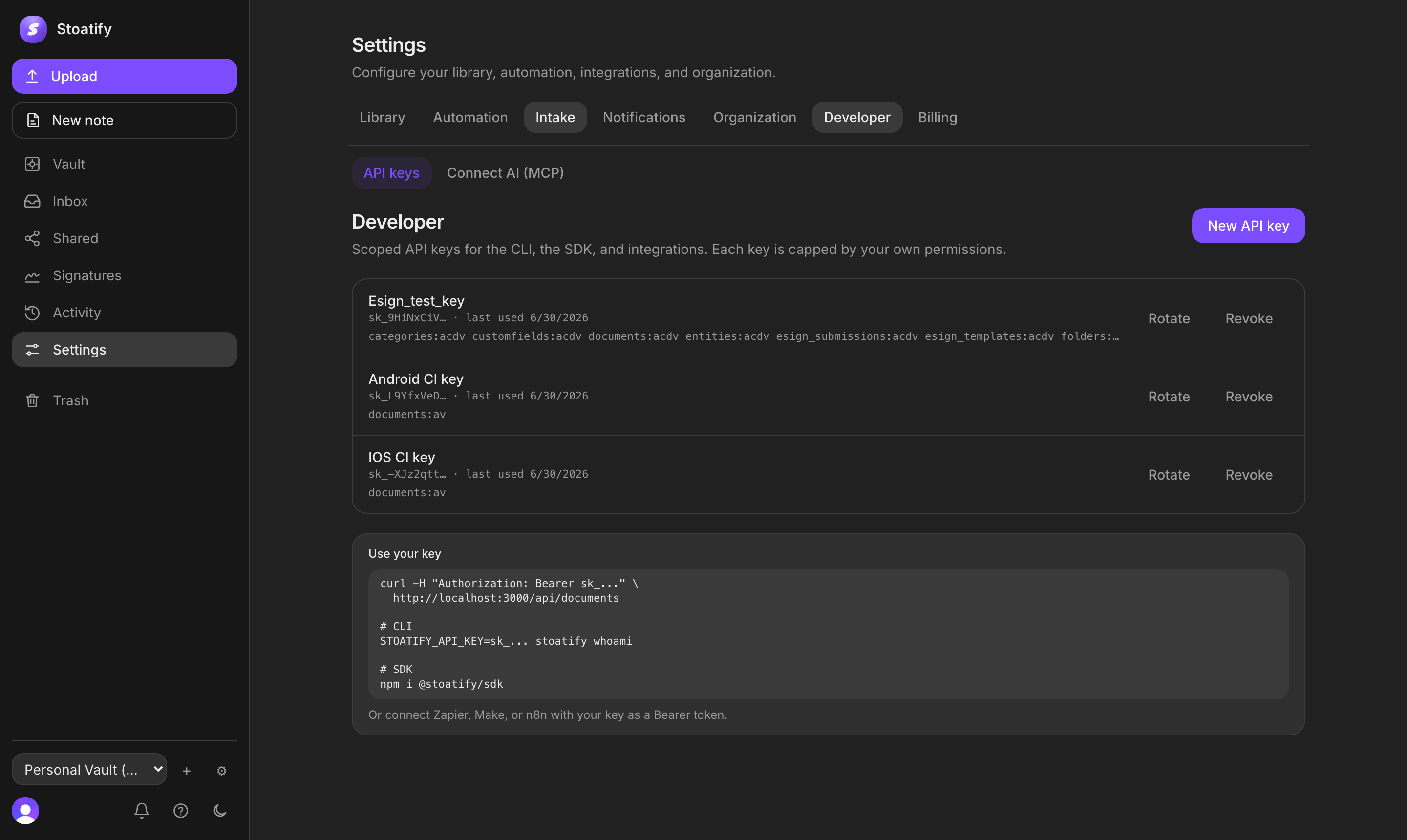This screenshot has height=840, width=1407.
Task: Click the sk_-XJz2qtt… key prefix
Action: [x=407, y=474]
